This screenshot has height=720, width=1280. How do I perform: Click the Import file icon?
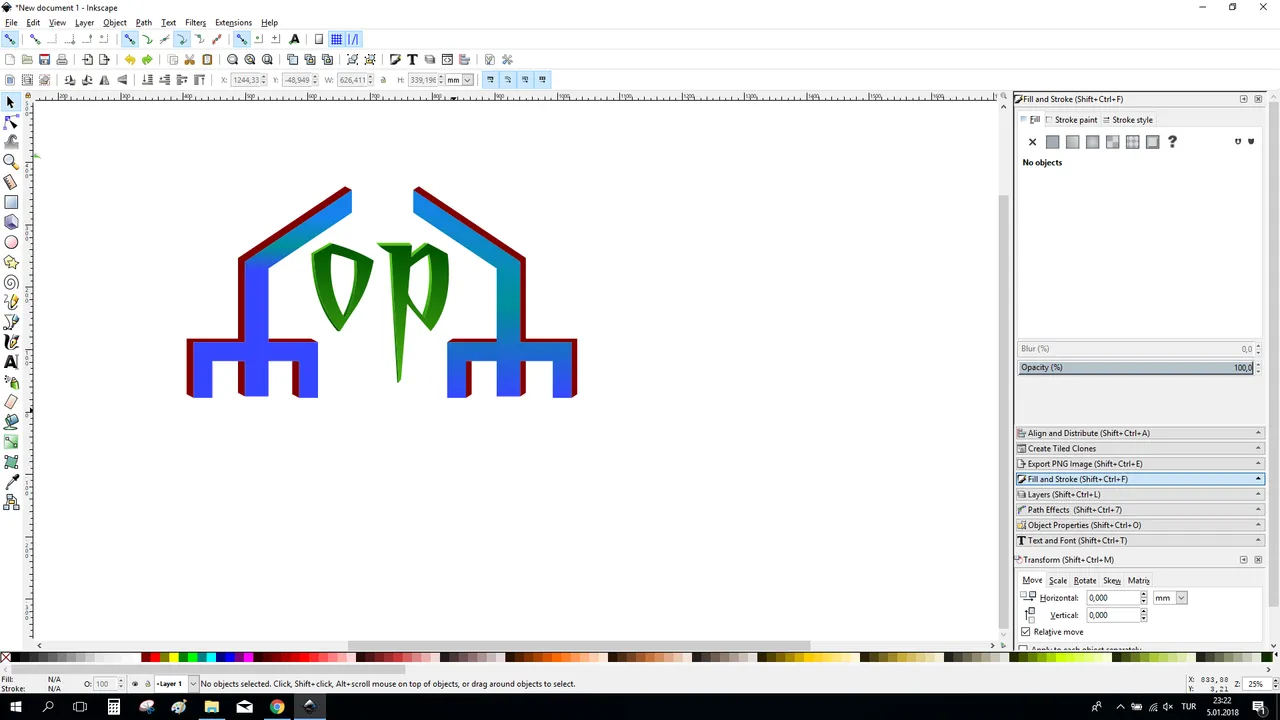pyautogui.click(x=87, y=59)
